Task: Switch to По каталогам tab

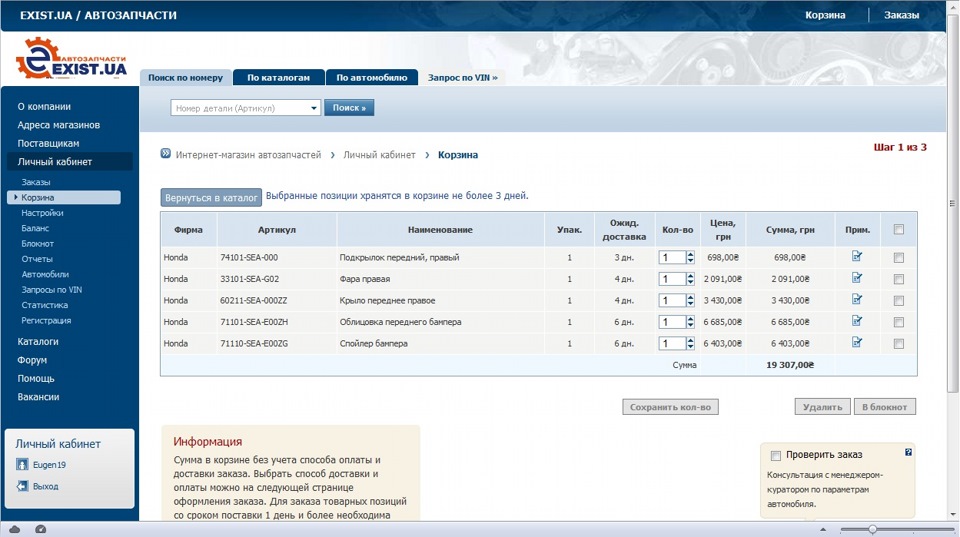Action: pos(279,78)
